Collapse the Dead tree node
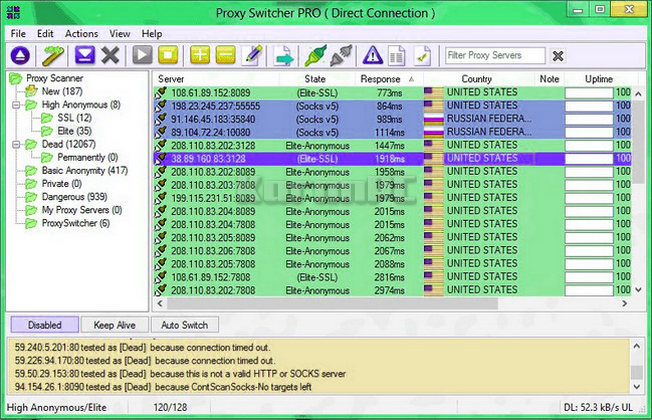 [x=16, y=144]
